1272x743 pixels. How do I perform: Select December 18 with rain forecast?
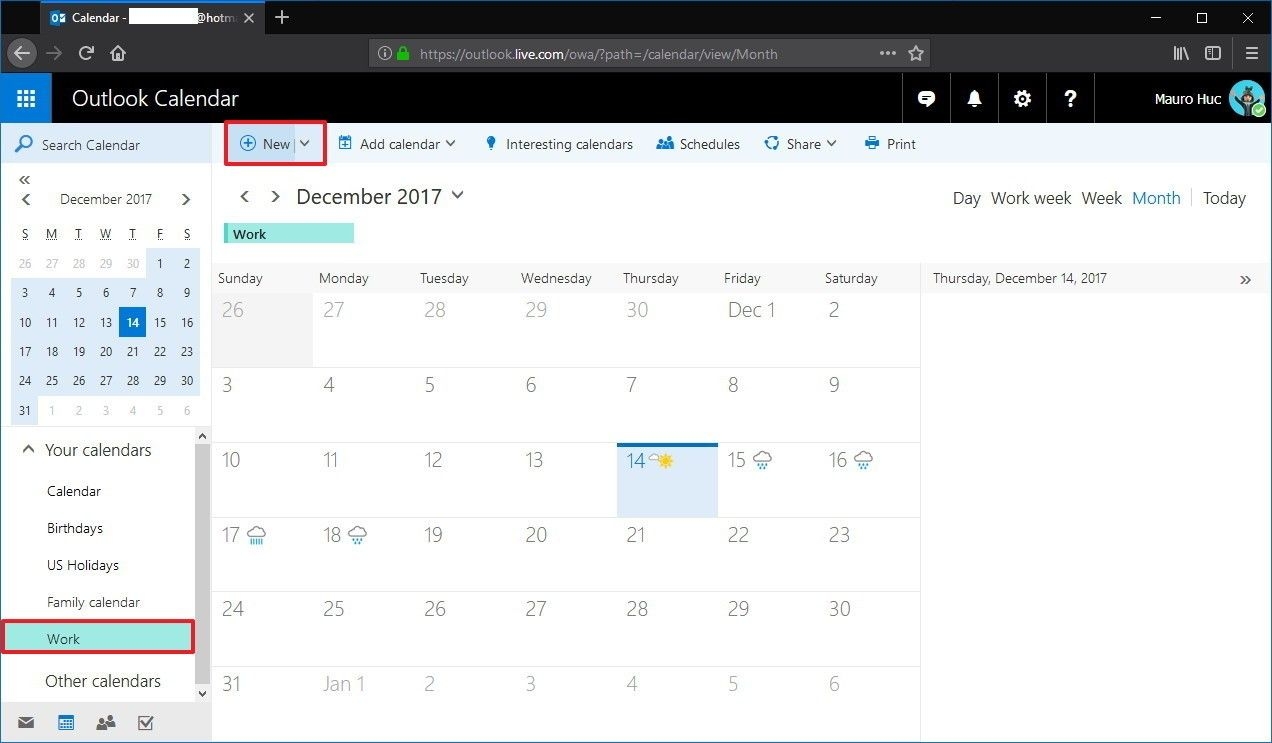[x=363, y=554]
